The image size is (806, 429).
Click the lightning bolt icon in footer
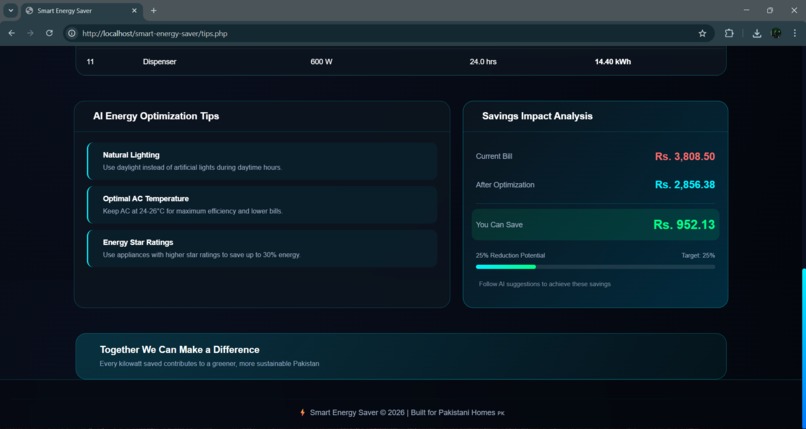pos(302,413)
